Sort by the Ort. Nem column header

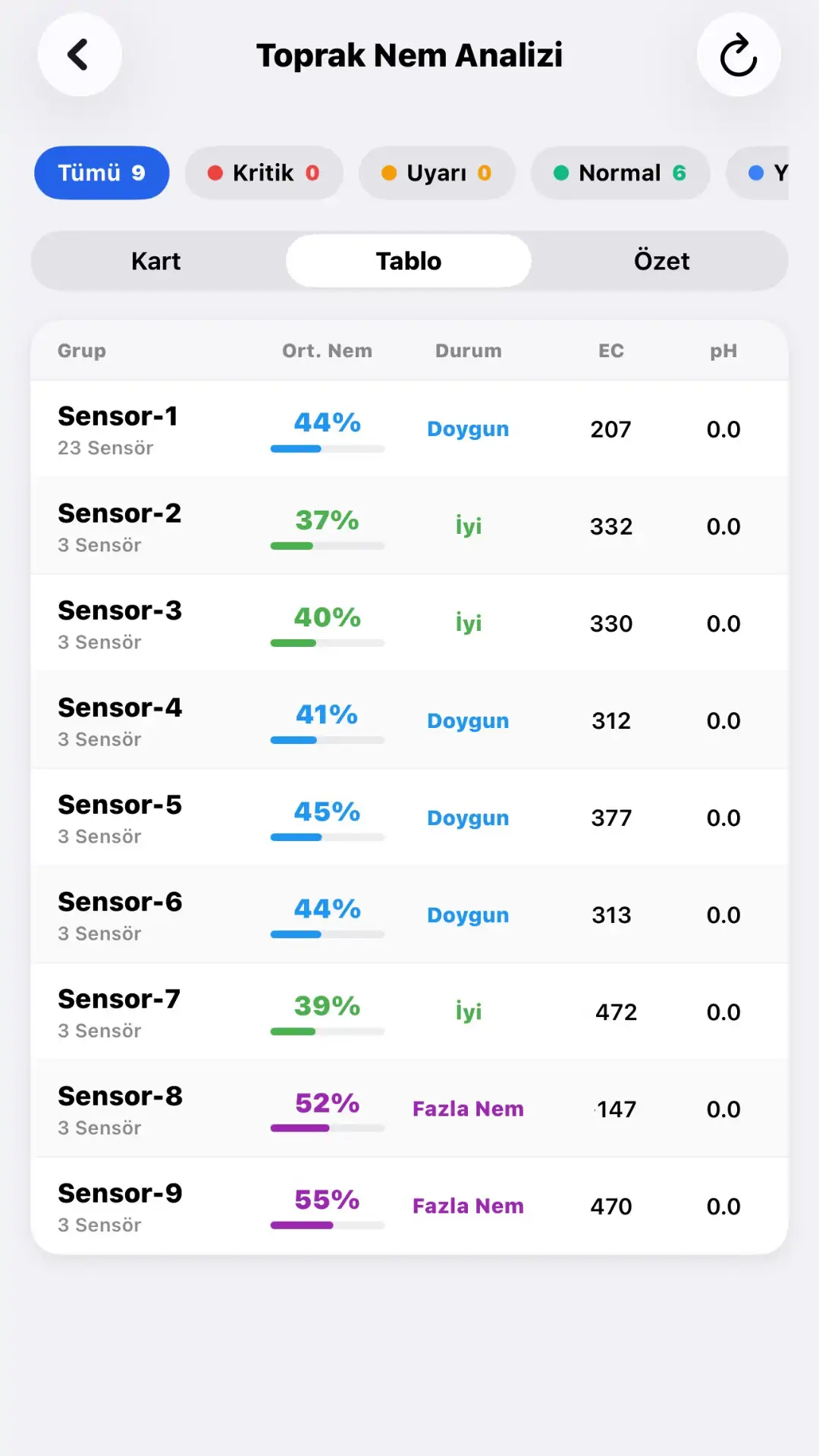click(327, 350)
